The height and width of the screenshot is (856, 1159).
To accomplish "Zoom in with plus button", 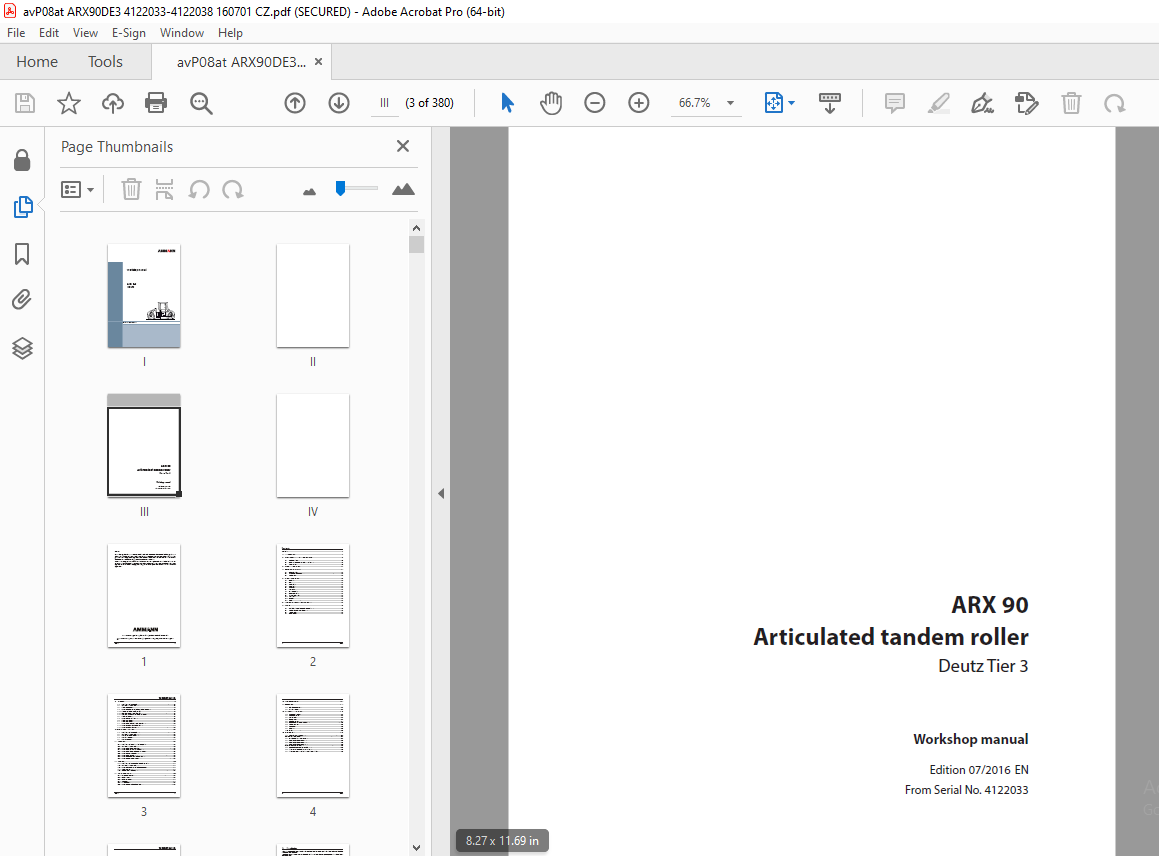I will [639, 103].
